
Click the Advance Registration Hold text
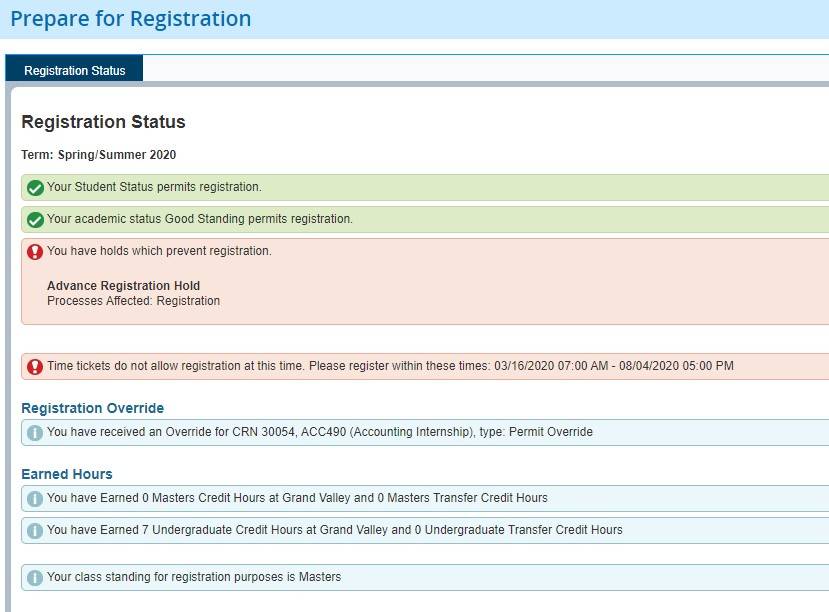pos(123,286)
